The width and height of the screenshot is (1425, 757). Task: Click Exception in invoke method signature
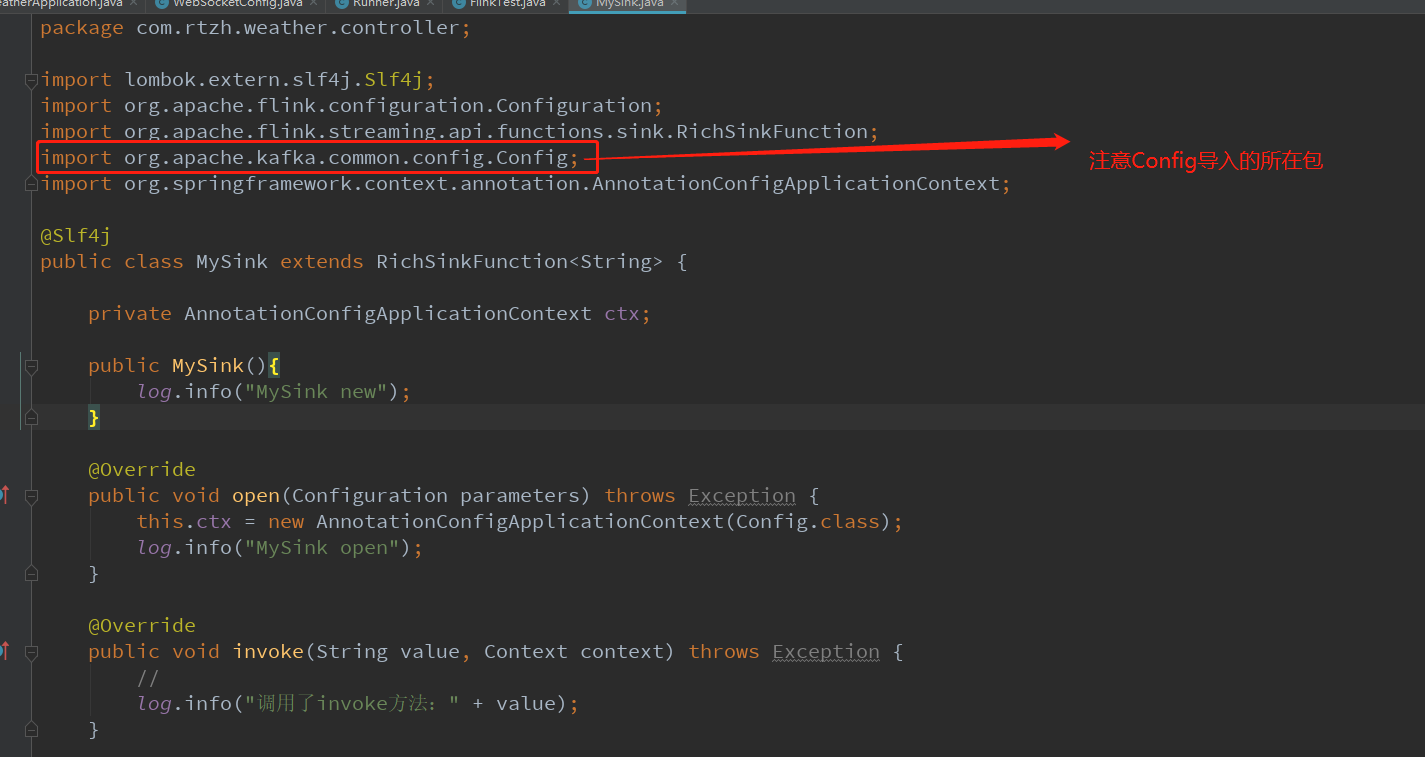(x=826, y=652)
